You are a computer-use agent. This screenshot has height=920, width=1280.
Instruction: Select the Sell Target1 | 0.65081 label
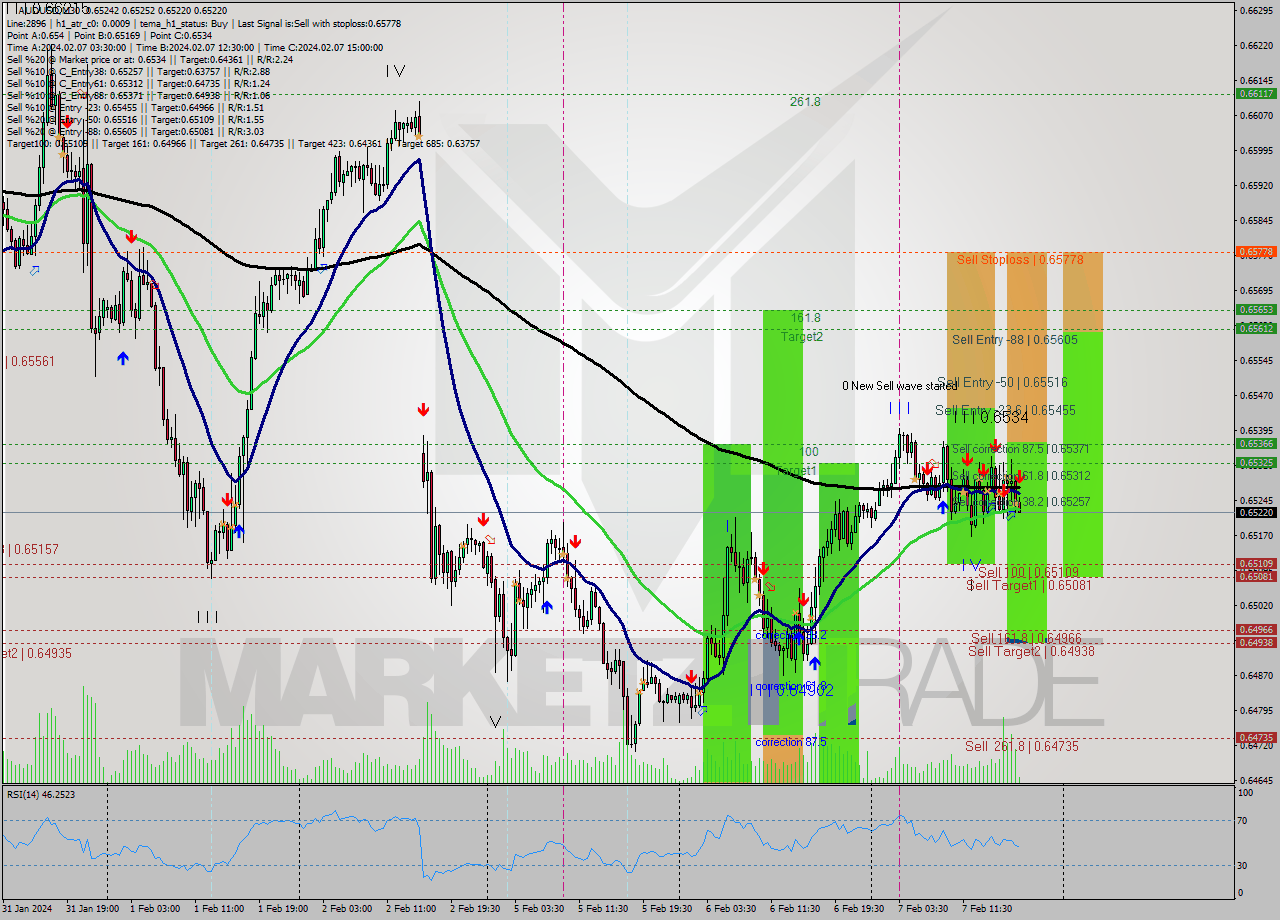(1029, 585)
